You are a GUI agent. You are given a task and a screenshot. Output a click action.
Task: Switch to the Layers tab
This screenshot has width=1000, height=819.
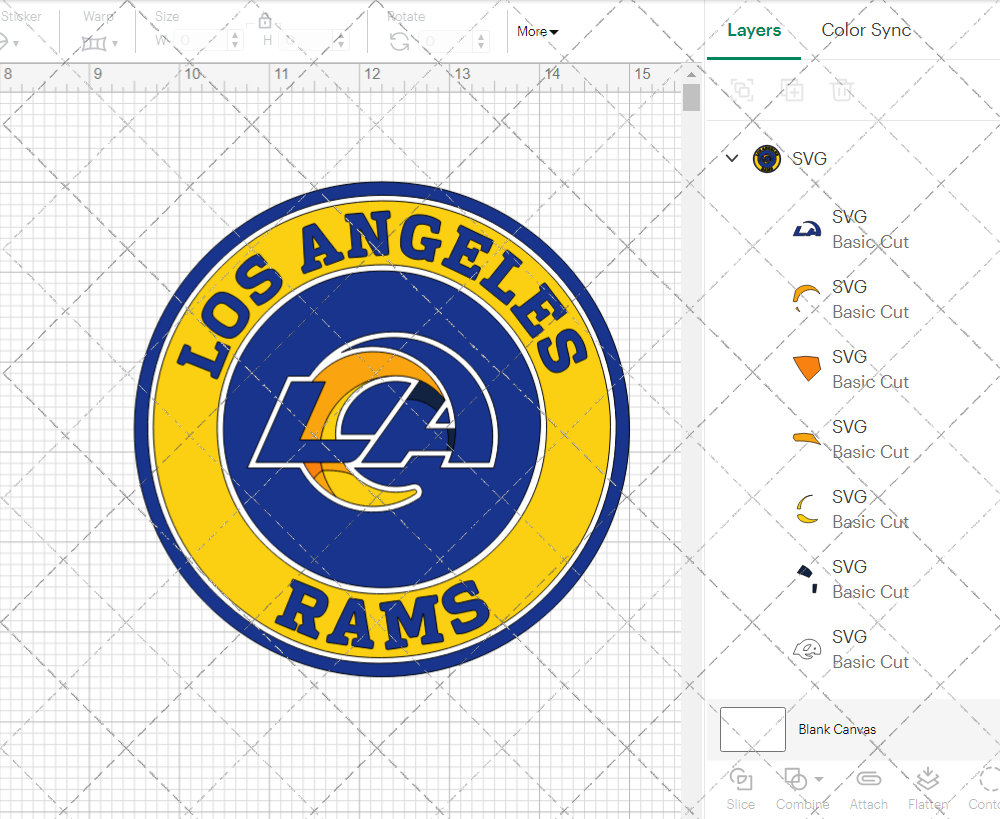[x=754, y=30]
